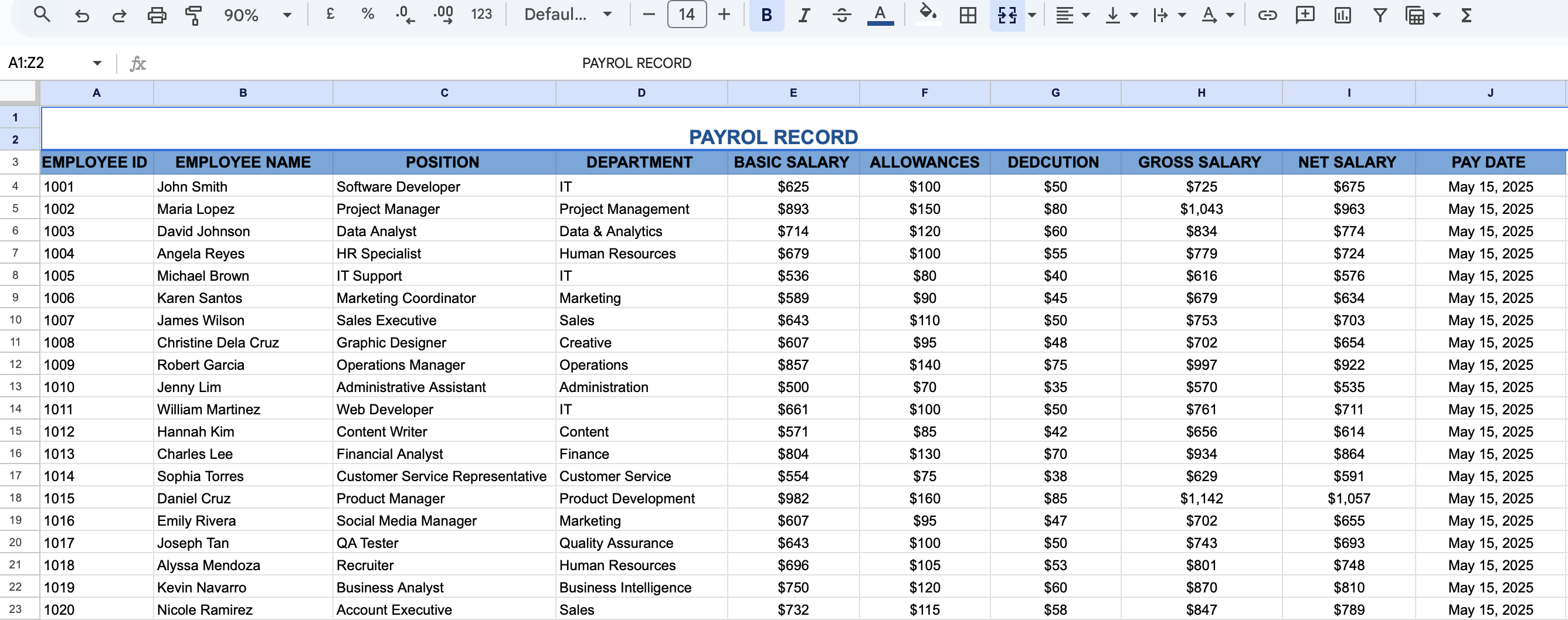Select column E header
The image size is (1568, 620).
[x=793, y=93]
